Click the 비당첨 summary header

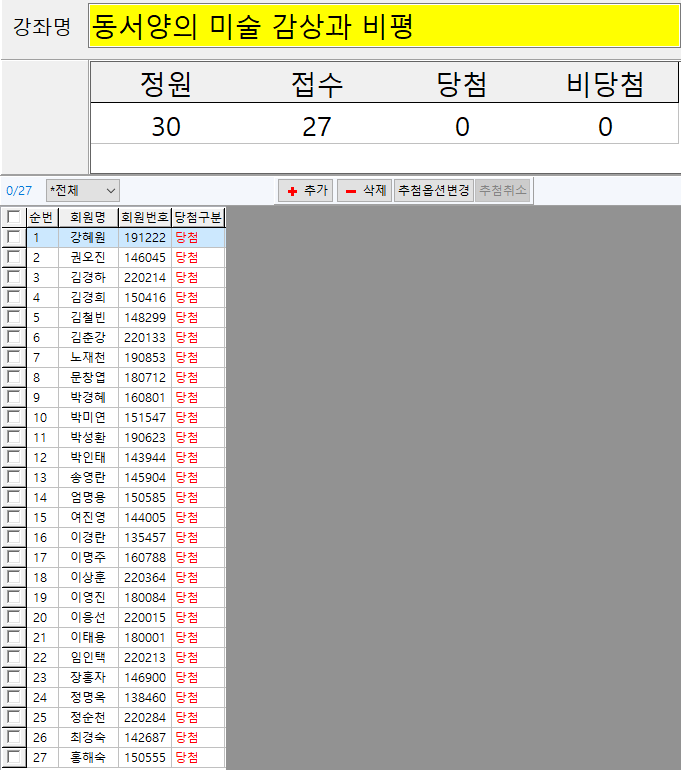pos(605,84)
